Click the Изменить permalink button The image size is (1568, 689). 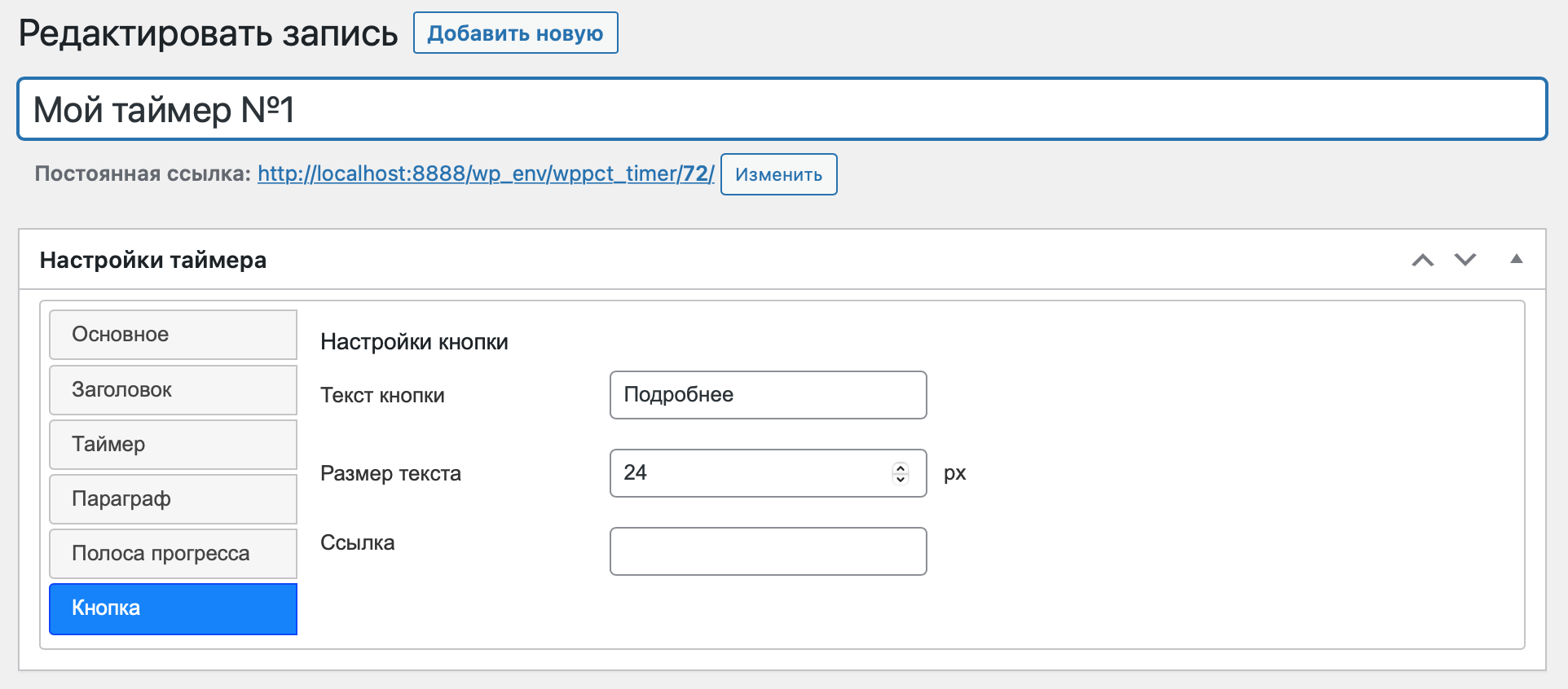[x=778, y=174]
